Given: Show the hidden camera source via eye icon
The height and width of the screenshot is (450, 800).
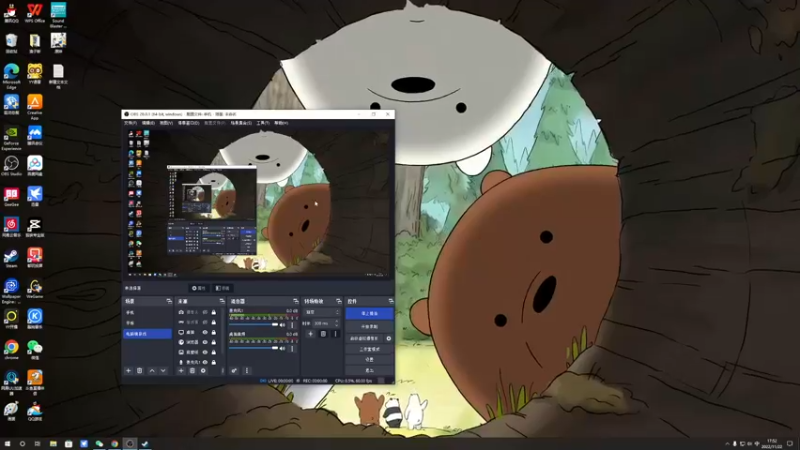Looking at the screenshot, I should tap(205, 312).
